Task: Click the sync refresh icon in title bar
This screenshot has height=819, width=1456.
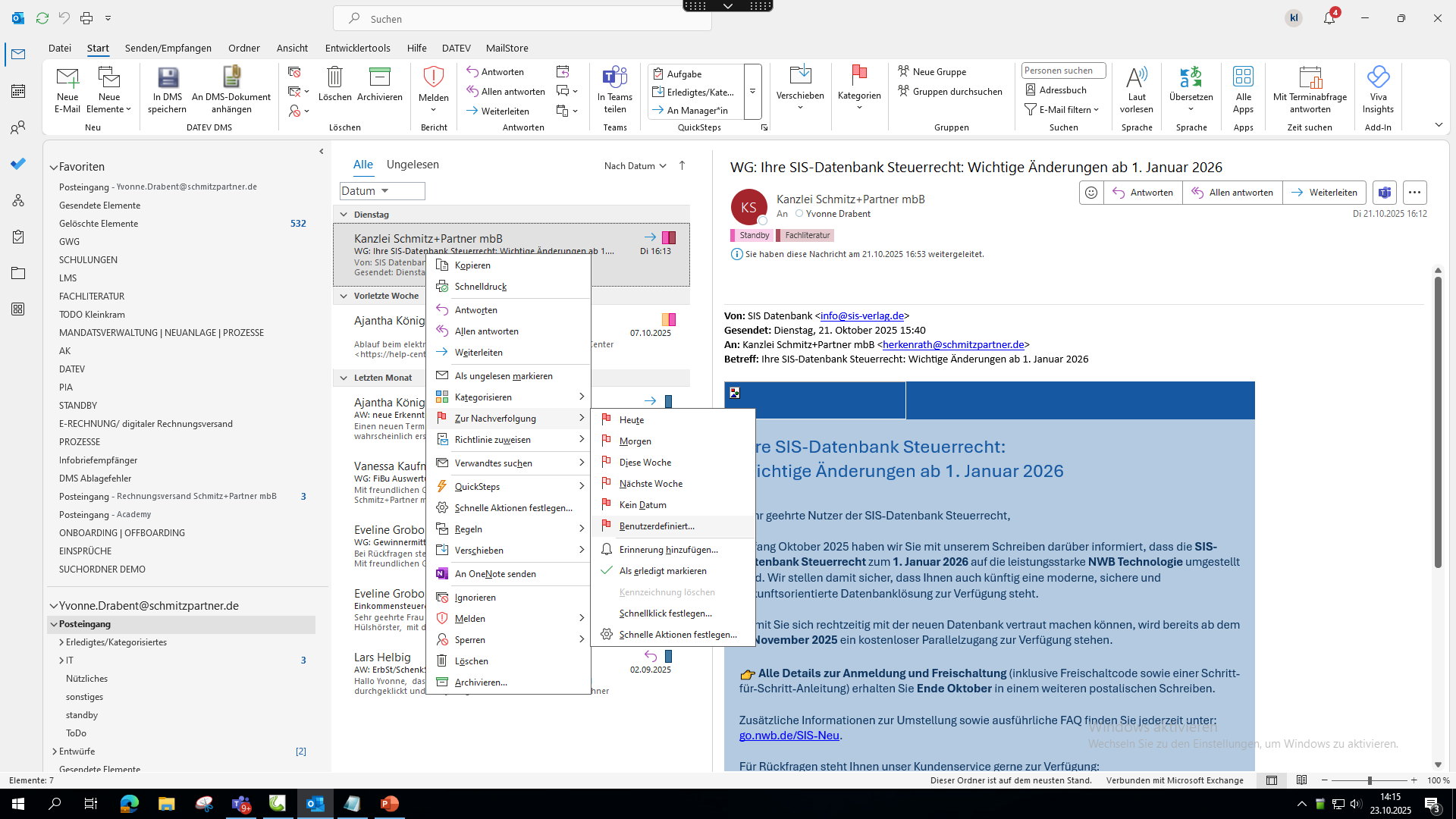Action: click(x=42, y=18)
